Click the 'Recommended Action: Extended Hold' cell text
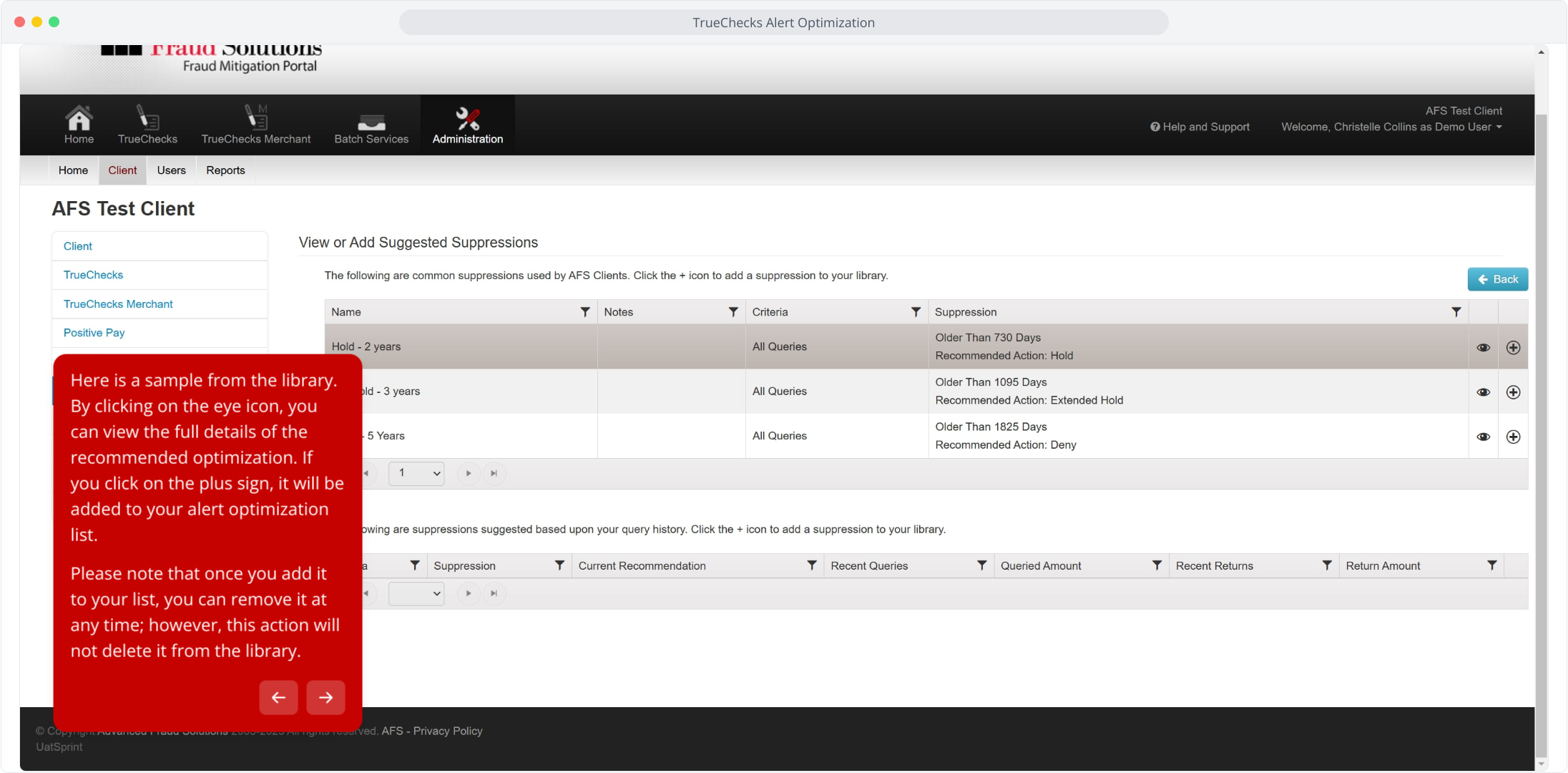This screenshot has height=773, width=1568. click(x=1029, y=400)
